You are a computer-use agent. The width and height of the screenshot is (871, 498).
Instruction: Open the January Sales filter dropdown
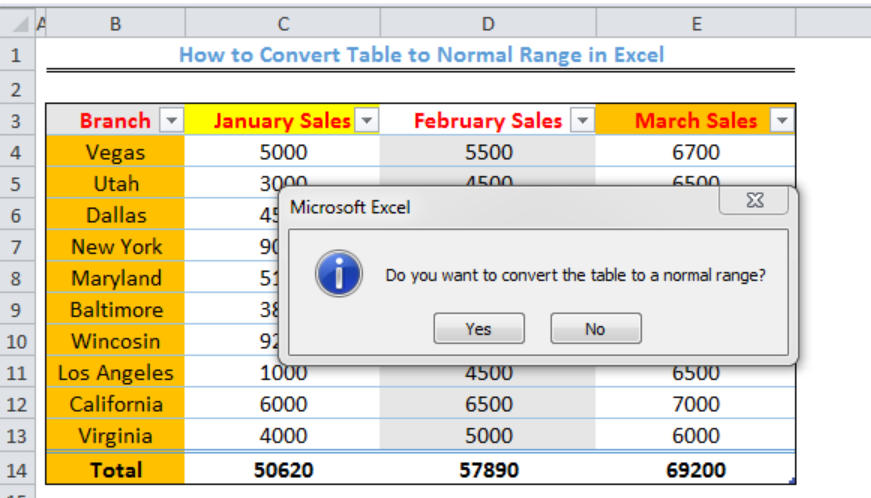pyautogui.click(x=367, y=120)
